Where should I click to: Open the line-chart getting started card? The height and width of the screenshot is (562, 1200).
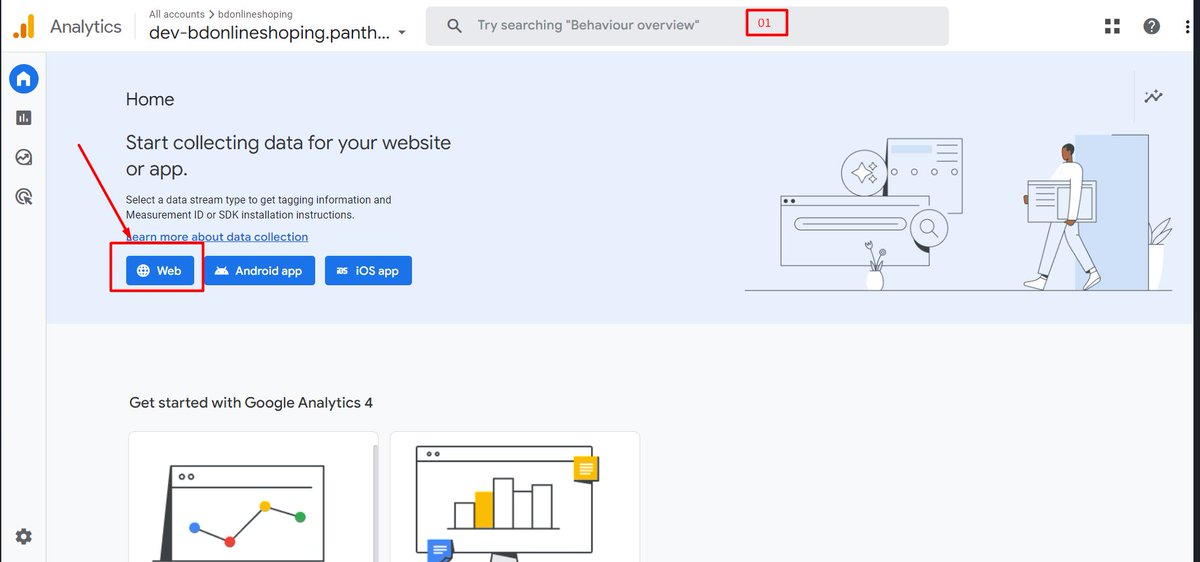pos(253,497)
